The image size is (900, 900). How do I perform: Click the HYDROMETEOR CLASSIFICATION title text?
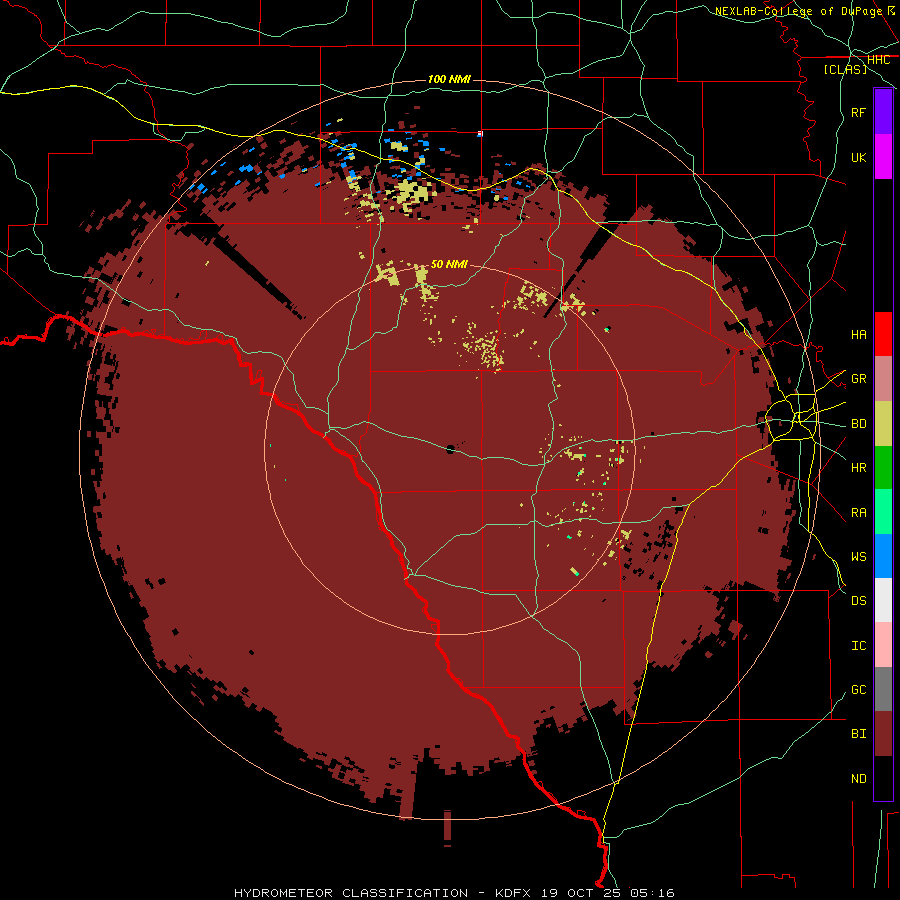(351, 893)
